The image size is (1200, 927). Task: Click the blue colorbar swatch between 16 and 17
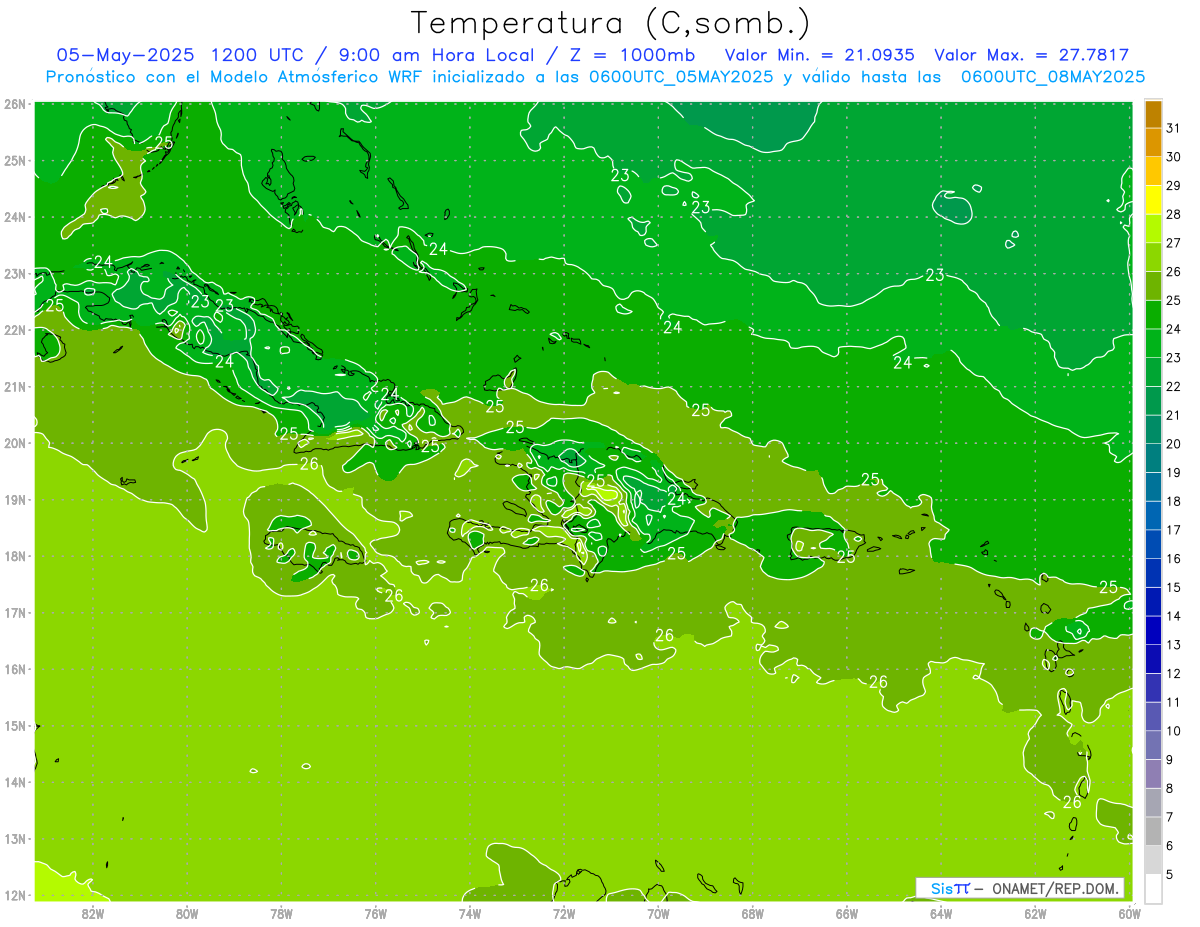1153,544
